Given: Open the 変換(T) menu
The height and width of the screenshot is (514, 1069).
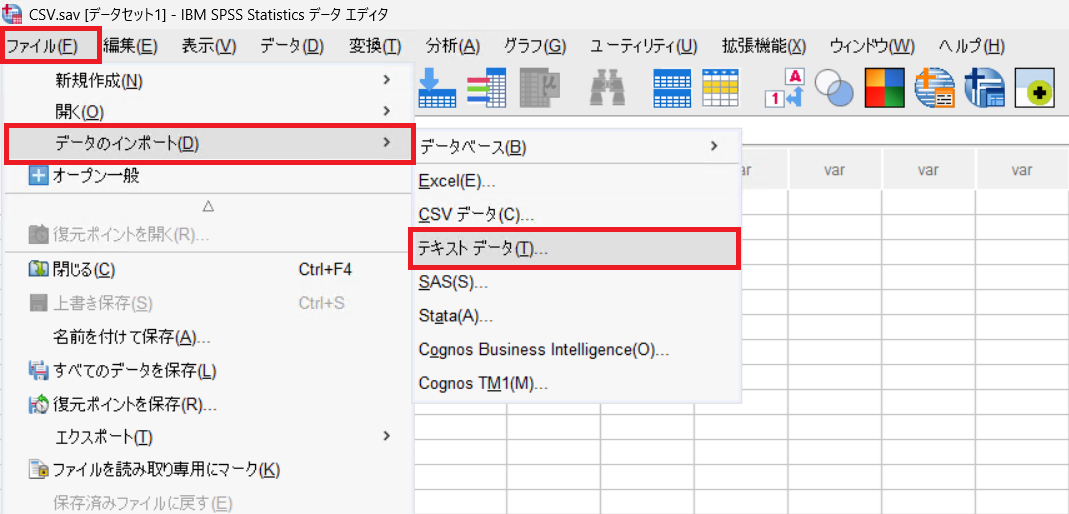Looking at the screenshot, I should 375,46.
